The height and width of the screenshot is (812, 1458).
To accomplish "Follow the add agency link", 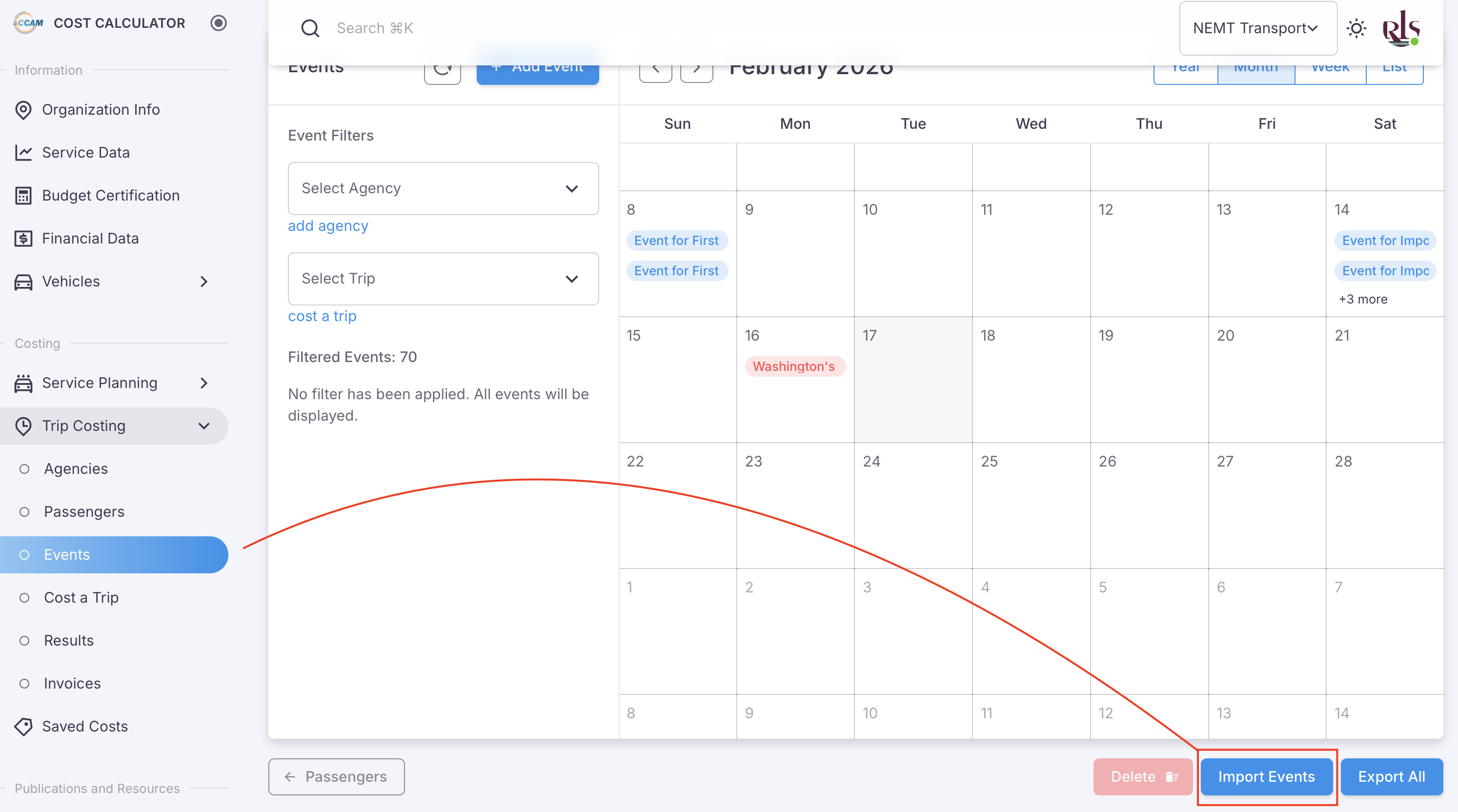I will pyautogui.click(x=328, y=226).
